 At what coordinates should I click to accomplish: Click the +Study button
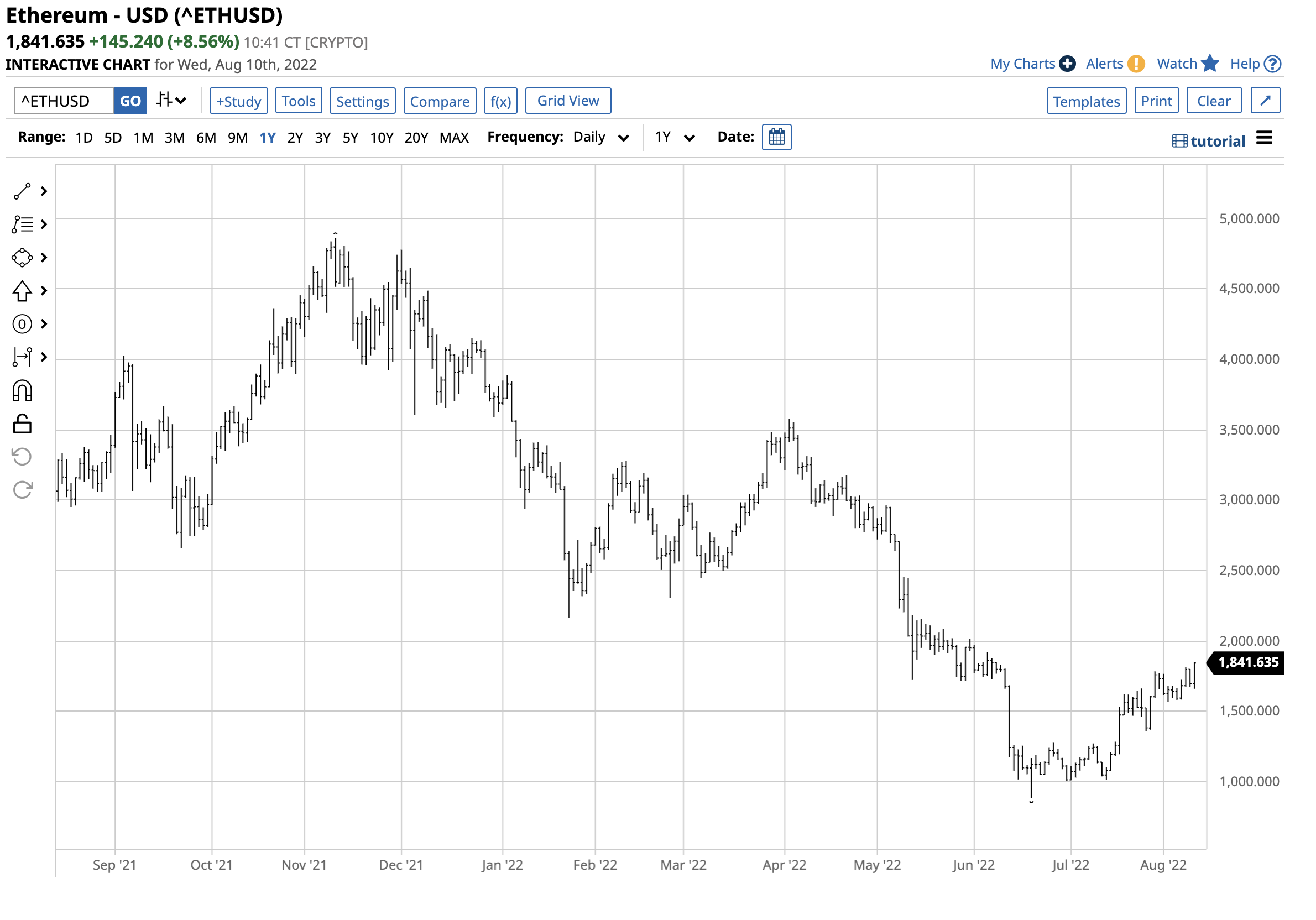pos(238,102)
